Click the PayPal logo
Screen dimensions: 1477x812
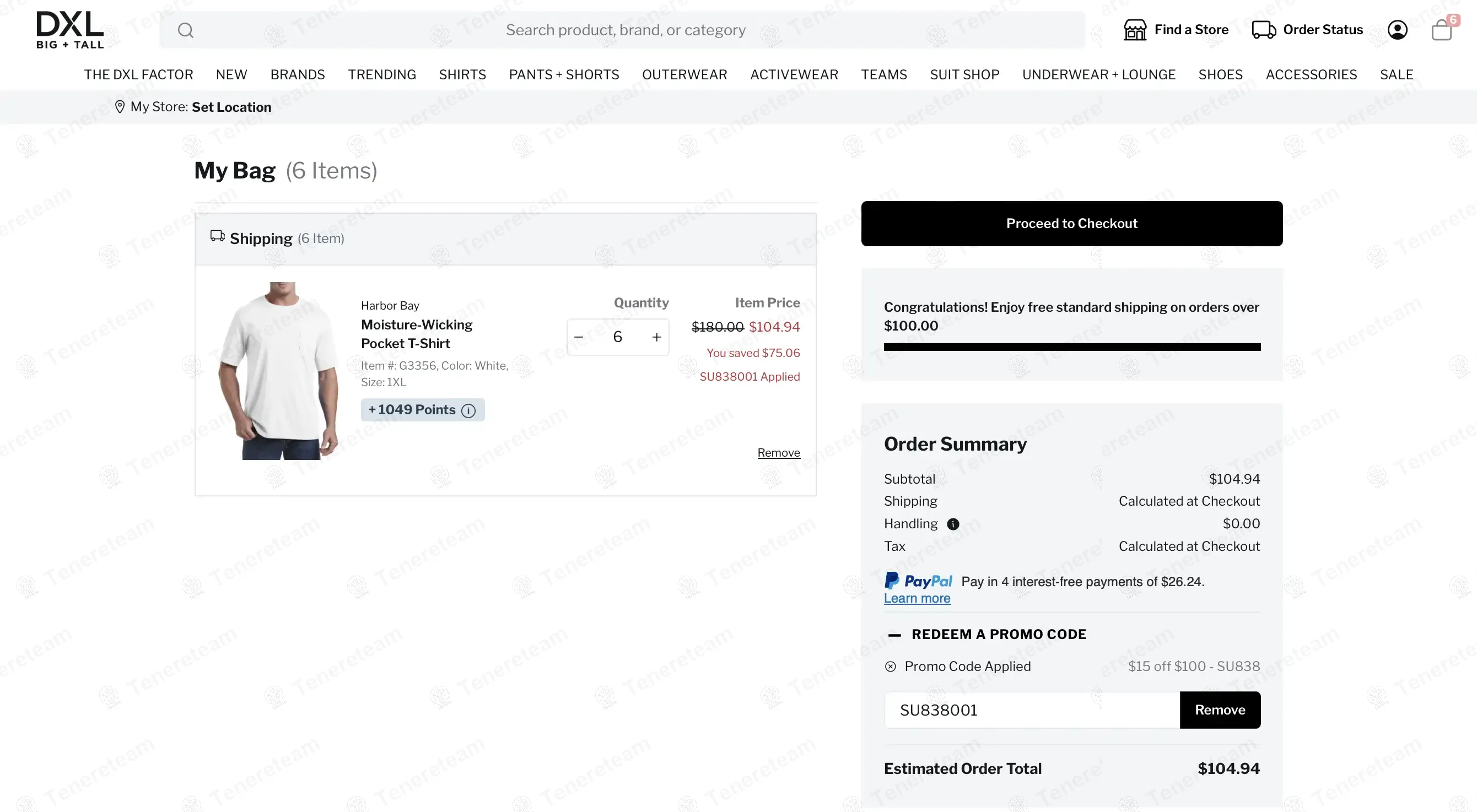(x=918, y=581)
